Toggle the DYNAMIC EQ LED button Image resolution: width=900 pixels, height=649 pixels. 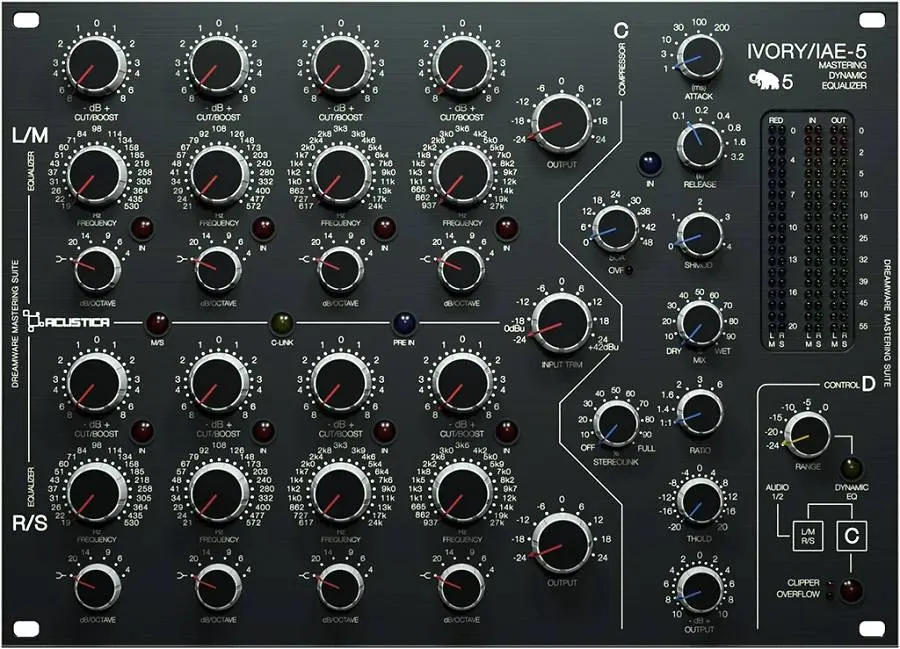(x=852, y=468)
